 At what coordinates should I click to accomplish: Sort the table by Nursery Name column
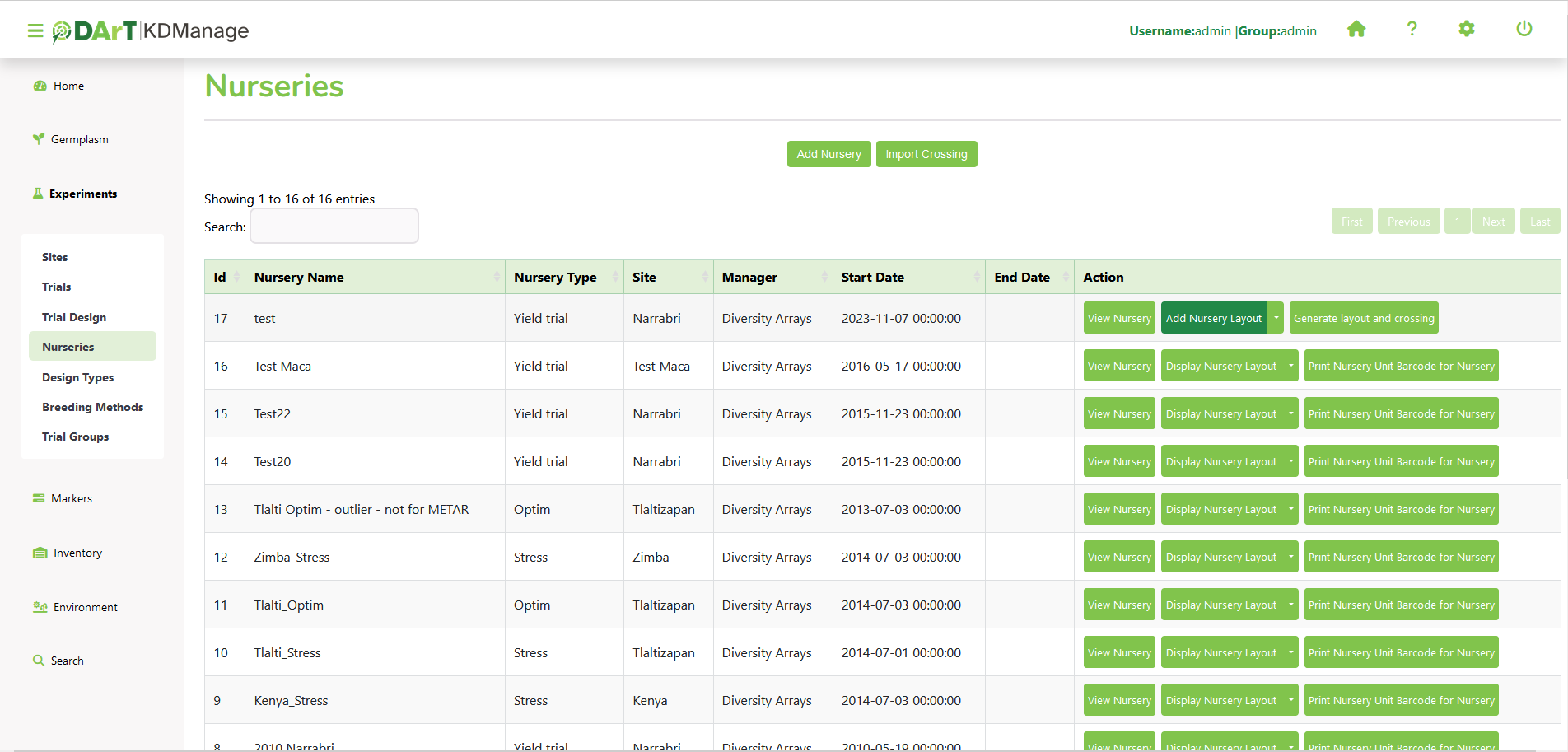[375, 278]
